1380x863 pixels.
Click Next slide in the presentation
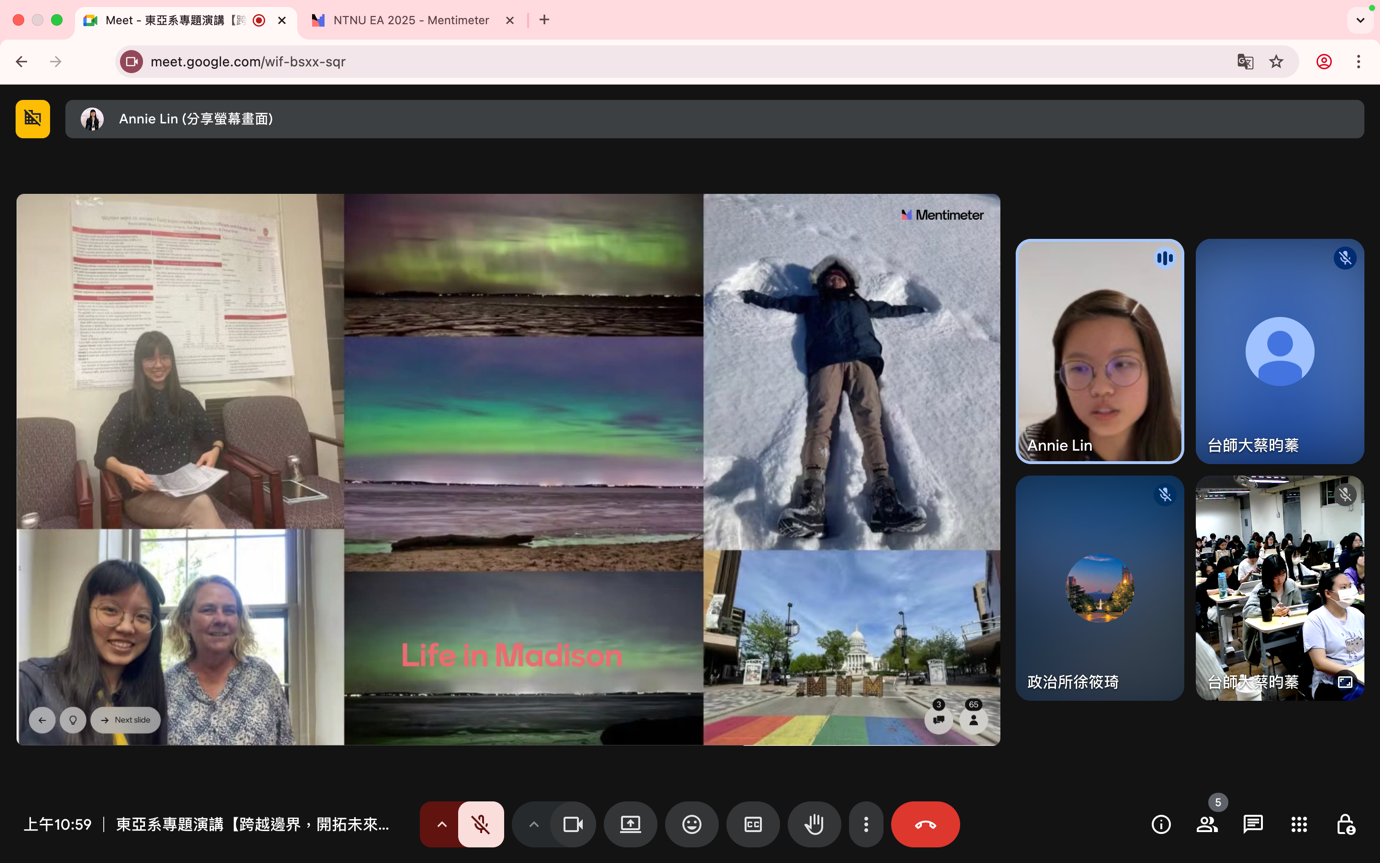[126, 720]
